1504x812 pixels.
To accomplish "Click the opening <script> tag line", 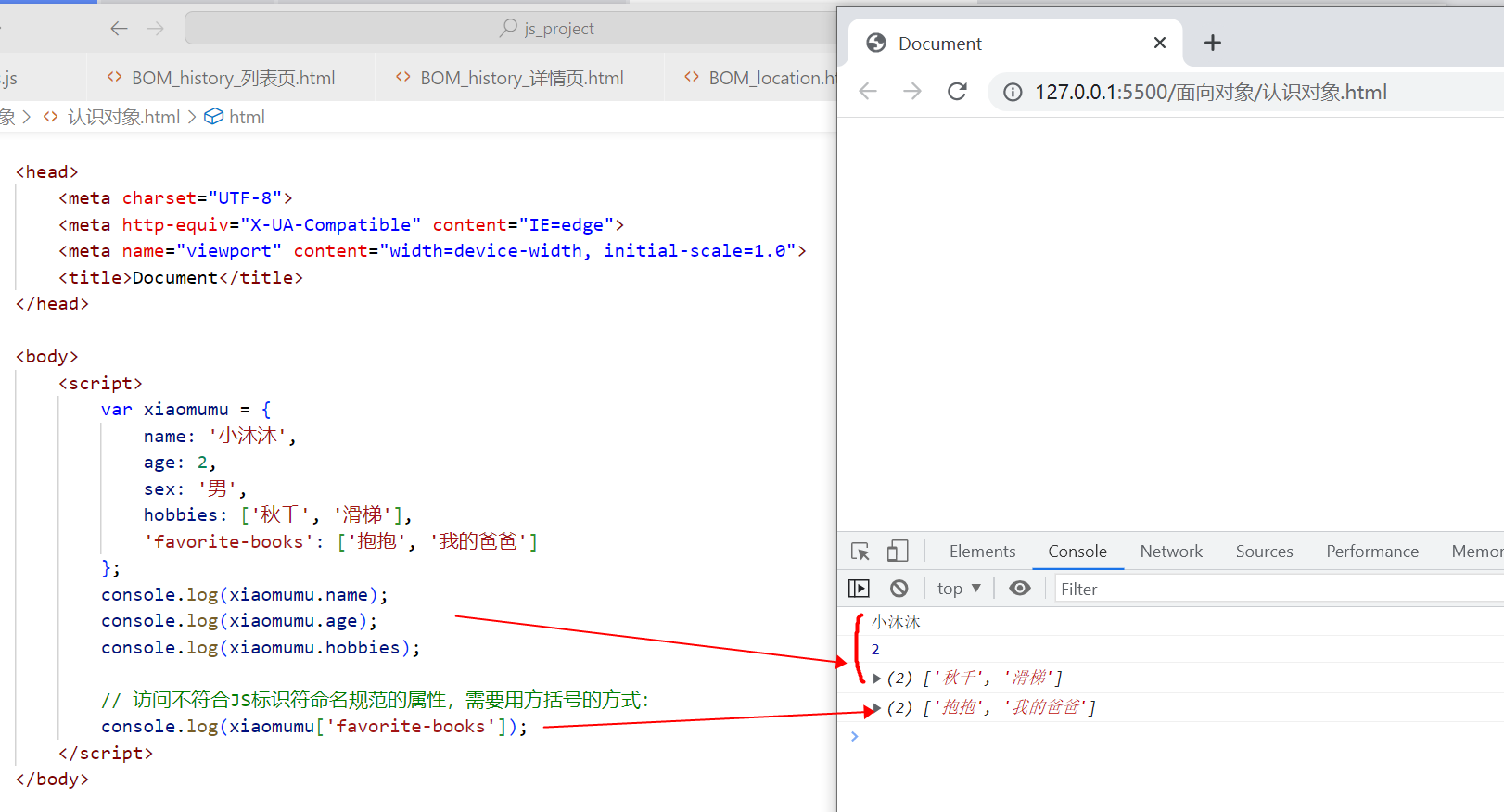I will tap(100, 383).
